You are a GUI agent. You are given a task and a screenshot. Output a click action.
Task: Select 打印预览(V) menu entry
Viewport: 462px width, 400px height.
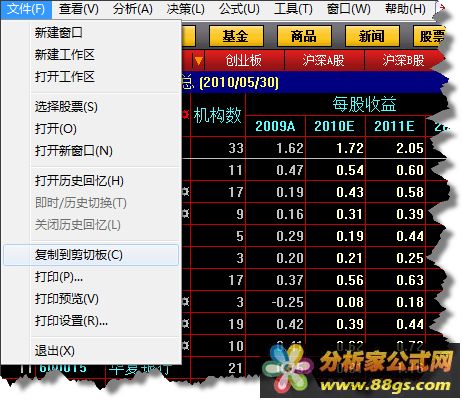point(91,299)
